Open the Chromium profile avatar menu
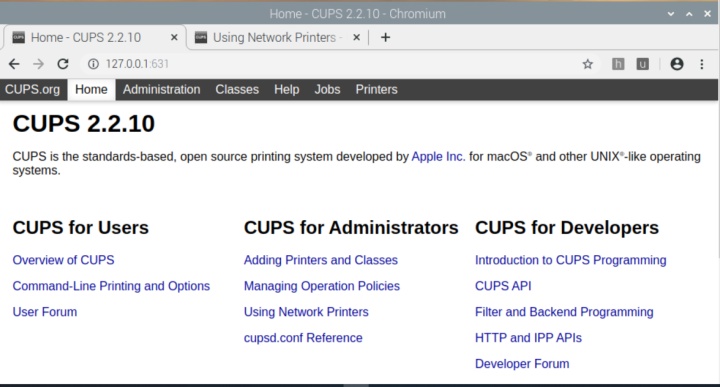Image resolution: width=720 pixels, height=387 pixels. click(677, 64)
